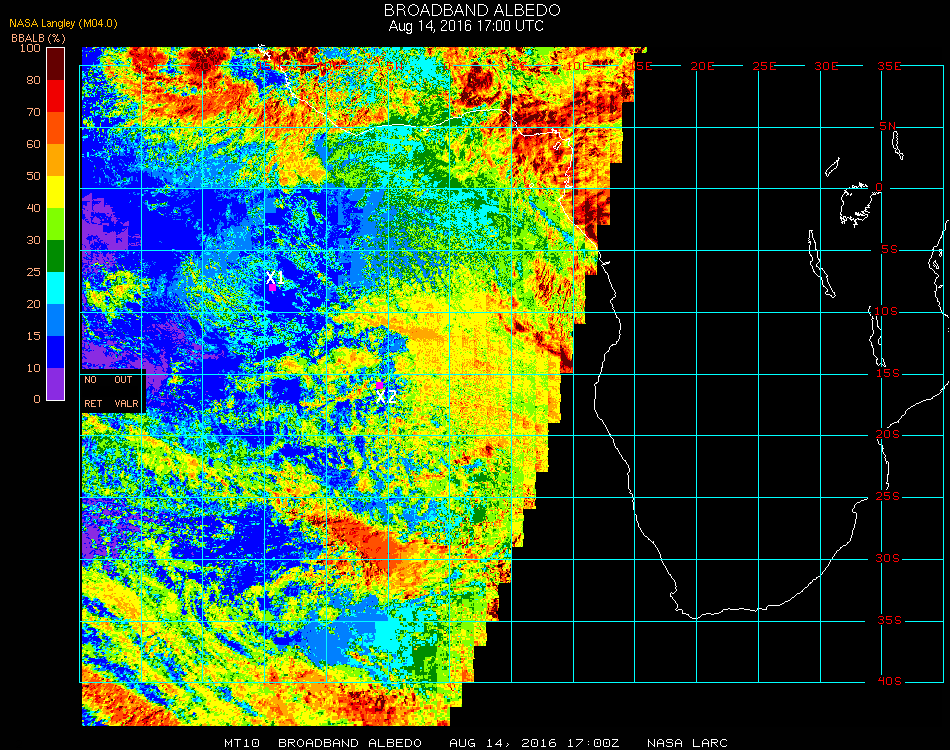This screenshot has height=750, width=950.
Task: Click the 'Aug 14, 2016 17:00 UTC' date text
Action: (466, 26)
